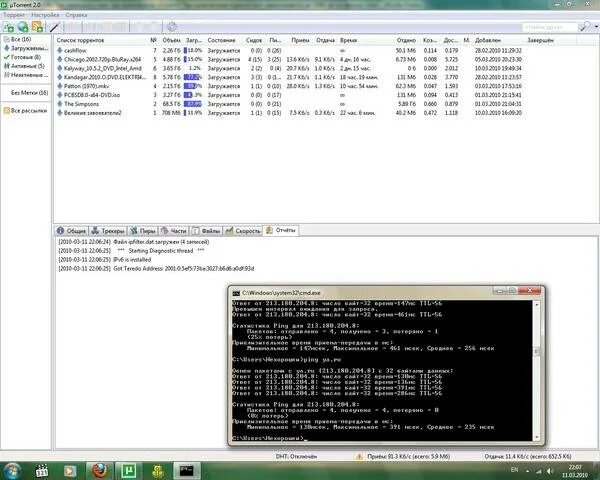Viewport: 600px width, 480px height.
Task: Open the Настройка menu
Action: tap(45, 15)
